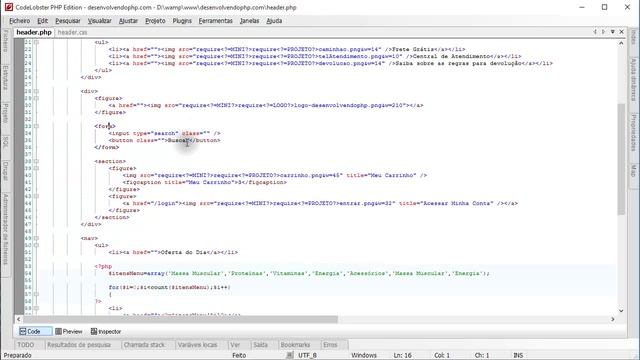Click the Ln: 16 status entry
Screen dimensions: 640x360
pos(402,356)
